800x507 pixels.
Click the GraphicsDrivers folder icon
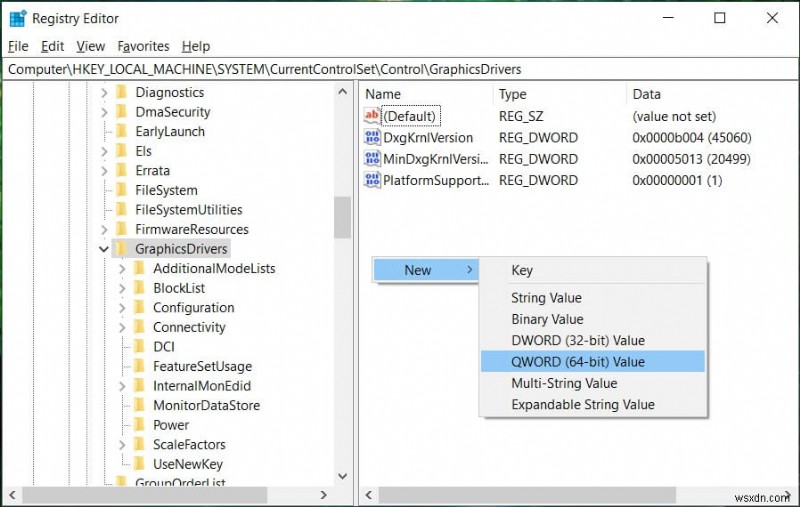[122, 249]
